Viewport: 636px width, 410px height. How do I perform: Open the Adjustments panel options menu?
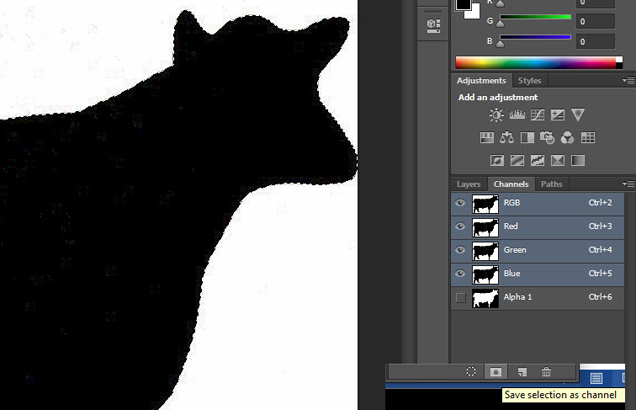(x=628, y=80)
